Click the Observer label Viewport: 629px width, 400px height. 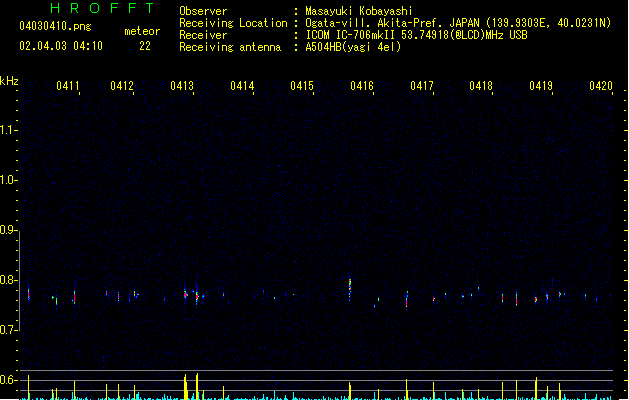203,11
